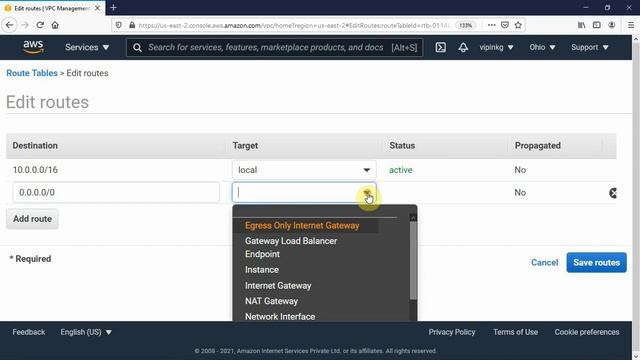Close the Edit routes browser tab
The height and width of the screenshot is (360, 640).
tap(98, 8)
